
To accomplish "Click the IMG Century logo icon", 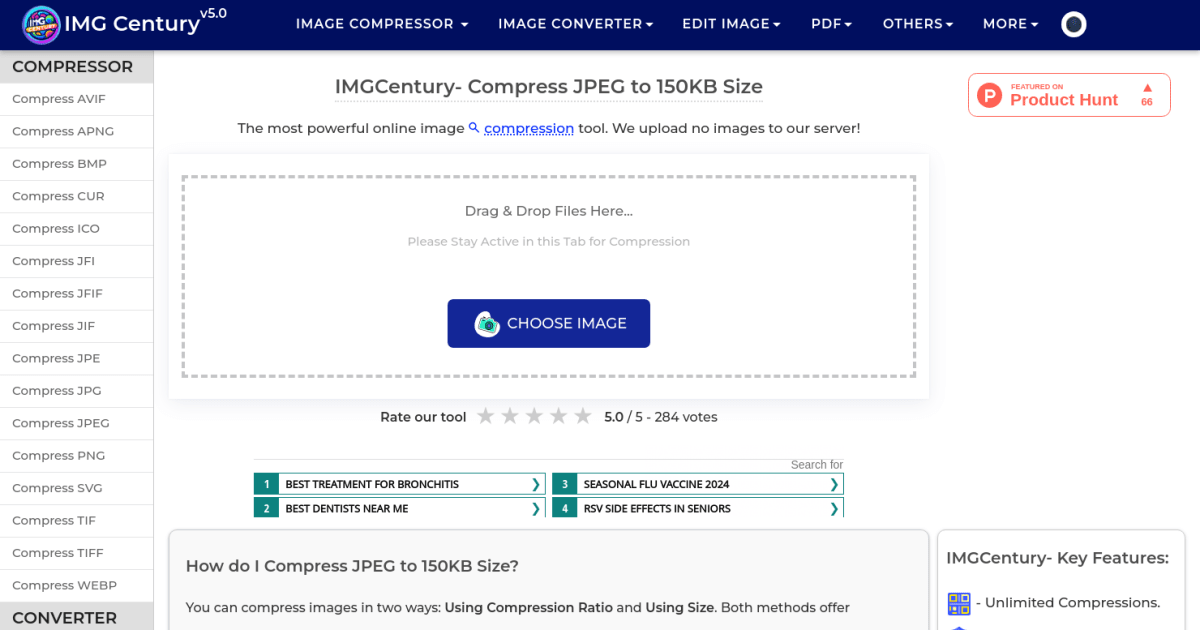I will pos(40,23).
